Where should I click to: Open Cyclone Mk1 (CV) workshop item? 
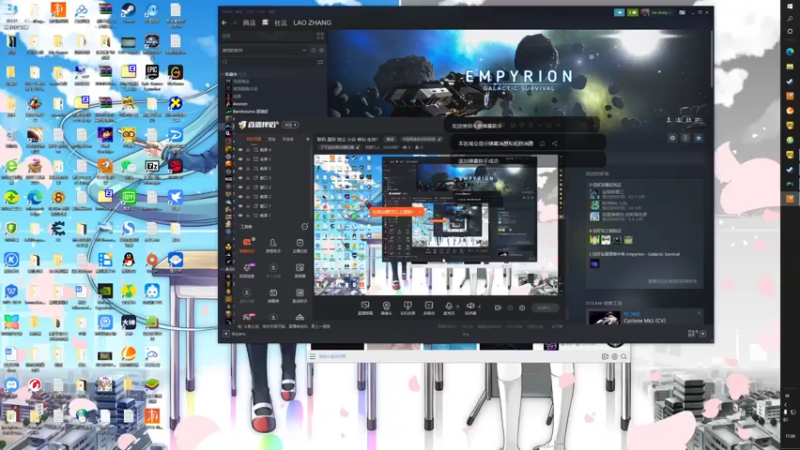[x=644, y=320]
